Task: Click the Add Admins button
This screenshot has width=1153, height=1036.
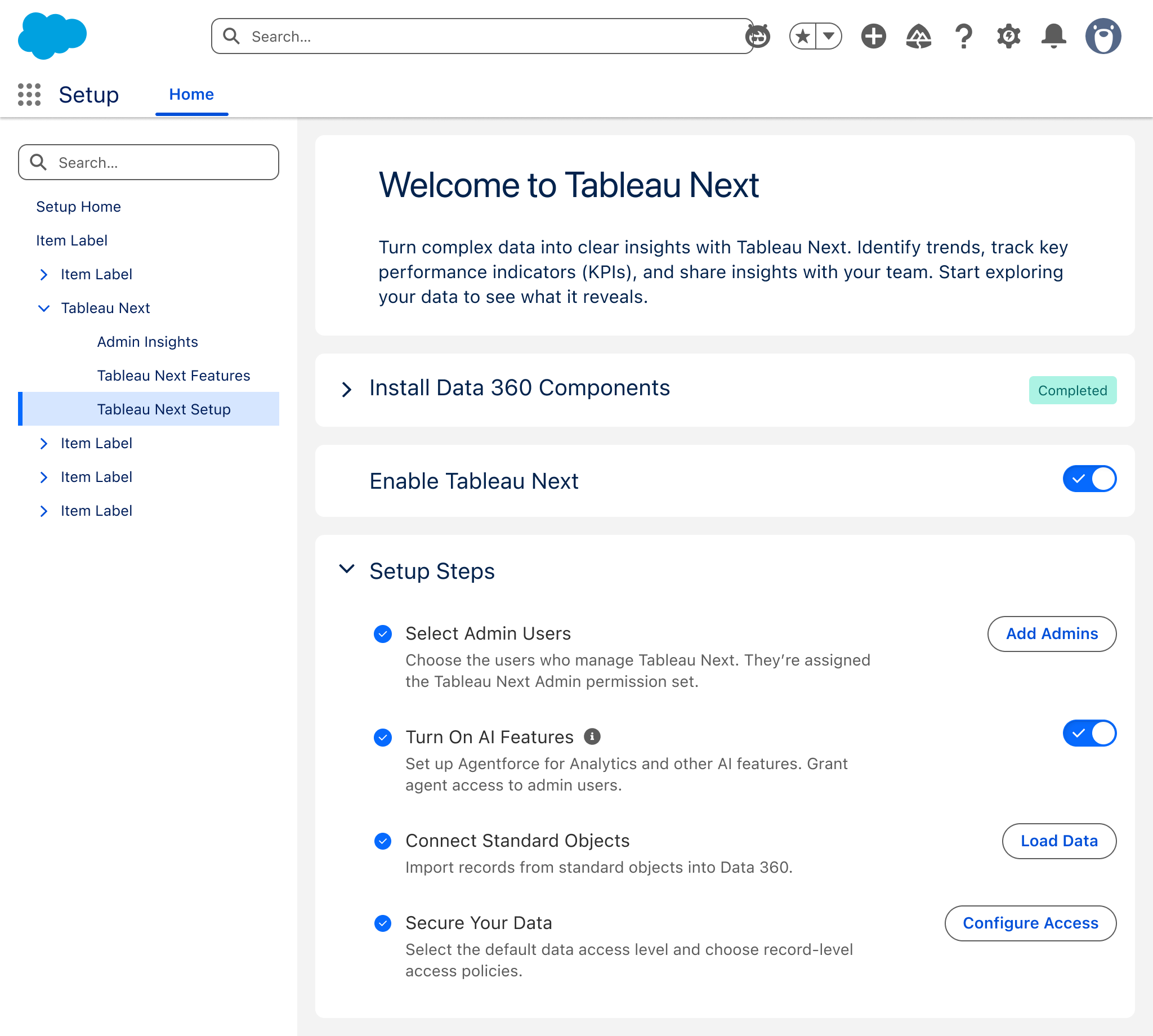Action: tap(1052, 633)
